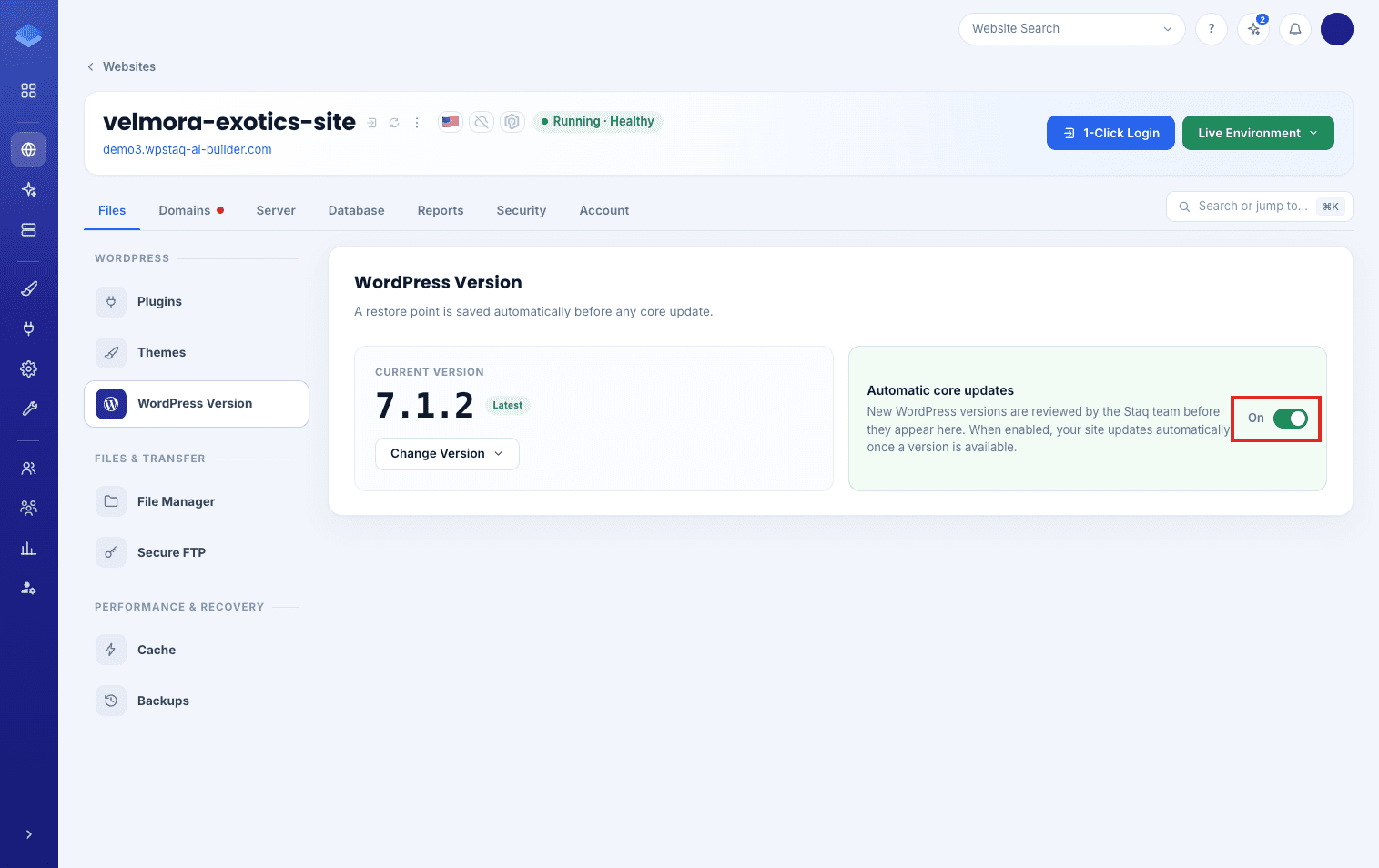Click the US flag location icon

451,121
